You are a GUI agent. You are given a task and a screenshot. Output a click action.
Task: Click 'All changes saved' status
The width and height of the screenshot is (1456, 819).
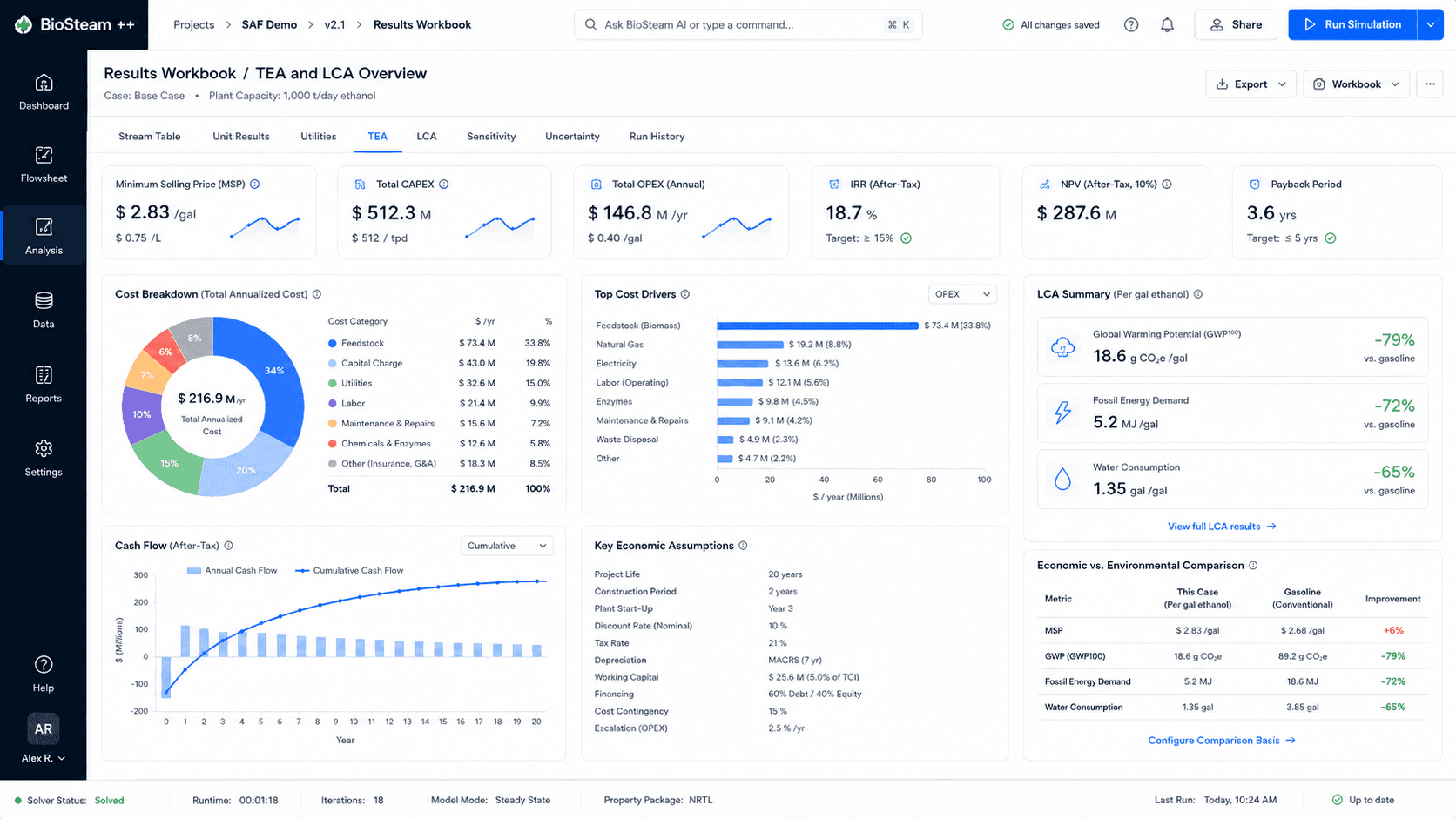coord(1051,25)
